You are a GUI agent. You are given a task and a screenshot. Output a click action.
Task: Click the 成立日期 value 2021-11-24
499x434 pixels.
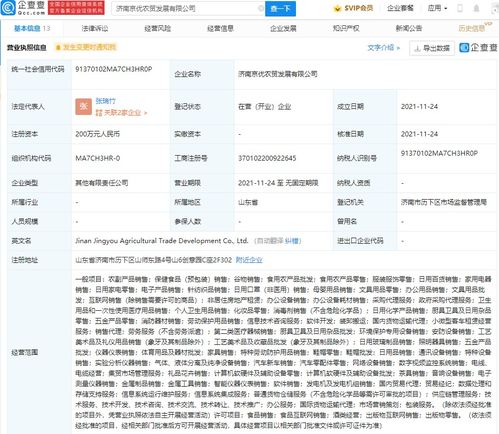pos(419,107)
